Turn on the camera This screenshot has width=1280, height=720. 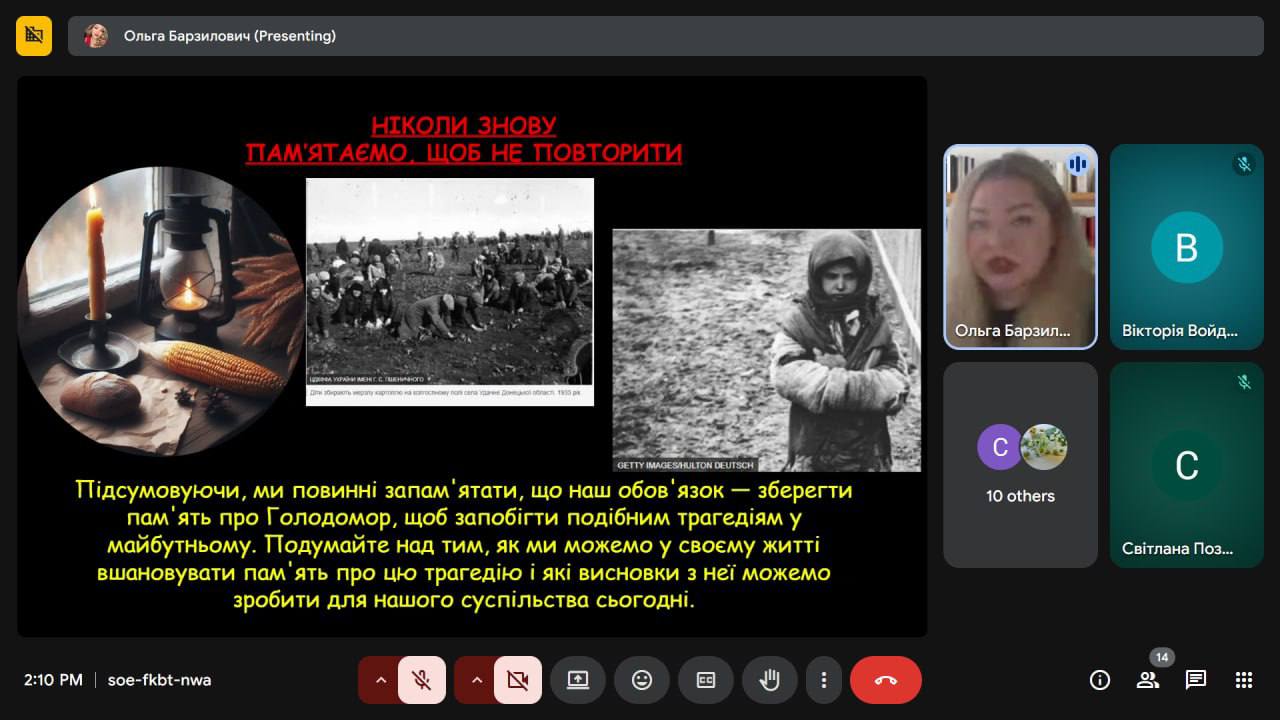coord(518,680)
